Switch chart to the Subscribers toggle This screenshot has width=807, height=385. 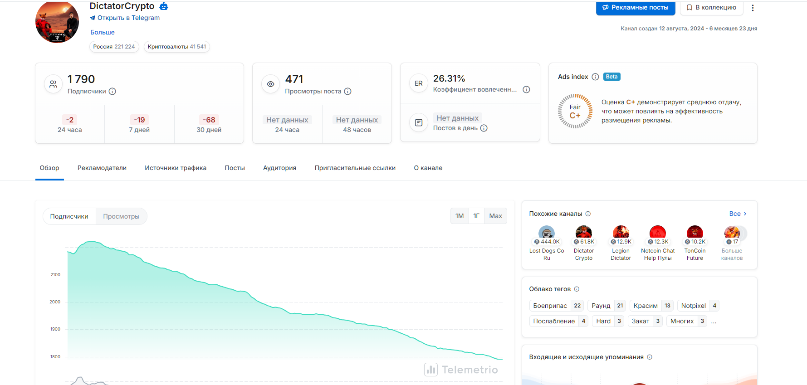tap(69, 217)
